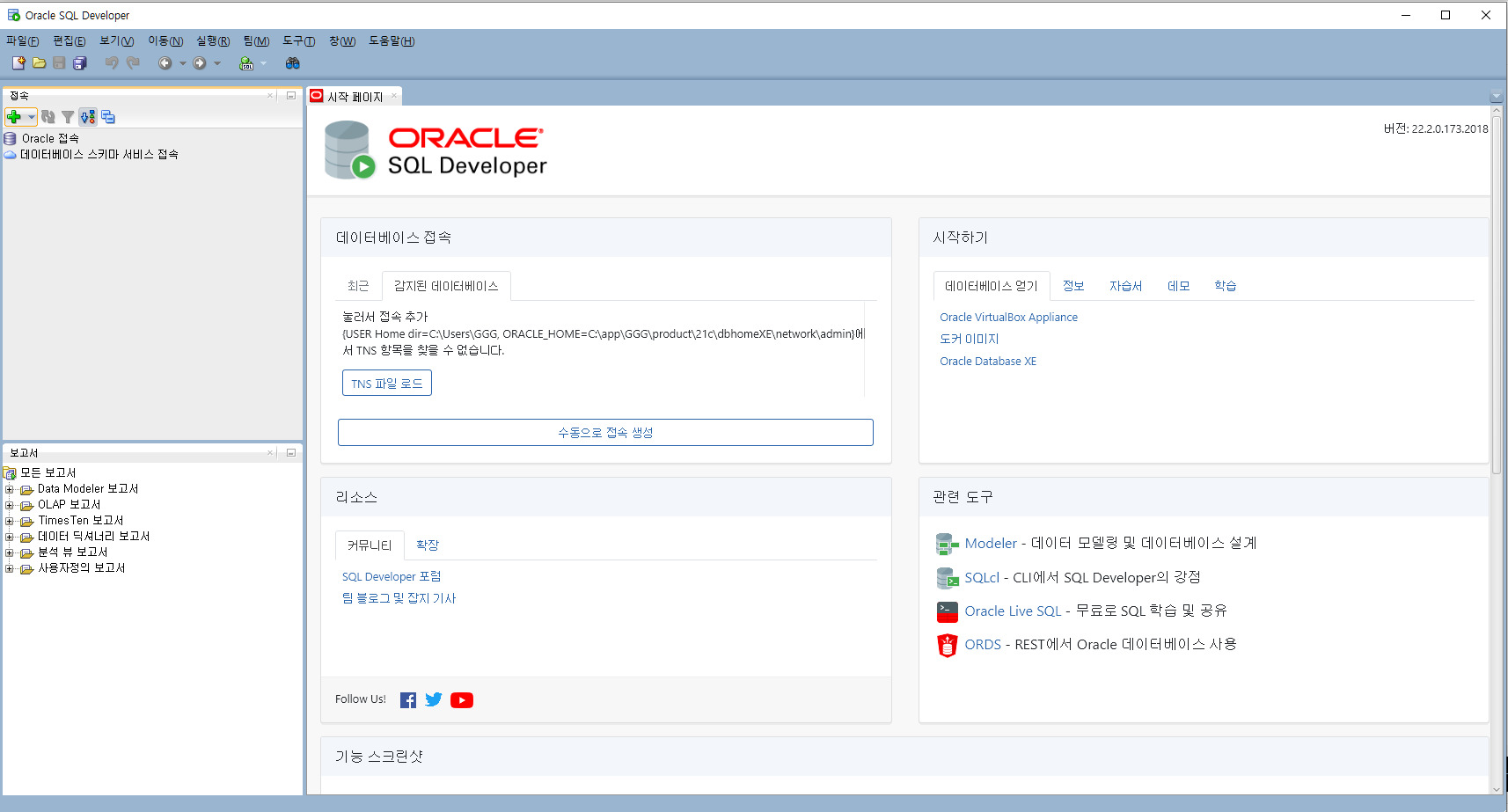
Task: Open the 도움말(H) menu
Action: 392,40
